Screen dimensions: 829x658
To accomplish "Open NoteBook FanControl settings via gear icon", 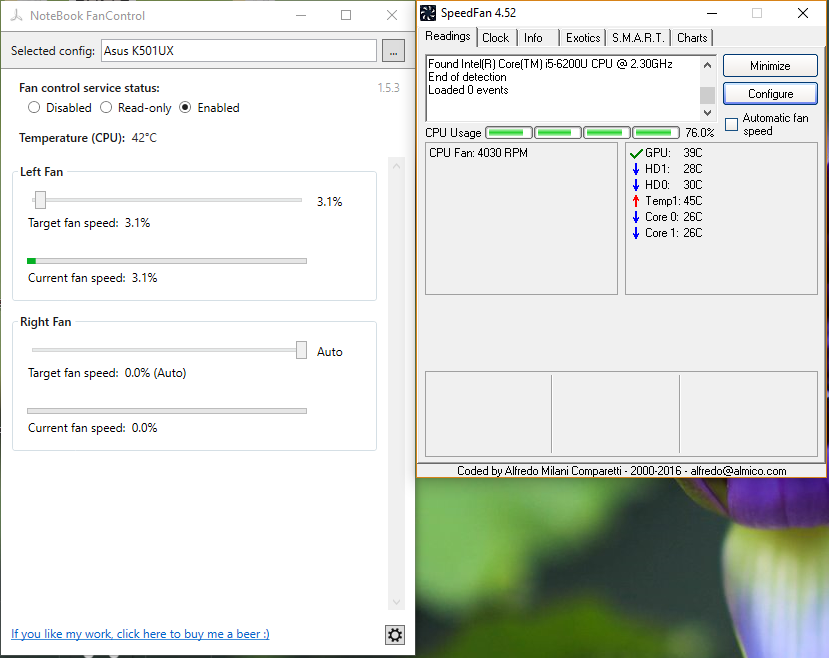I will 394,634.
